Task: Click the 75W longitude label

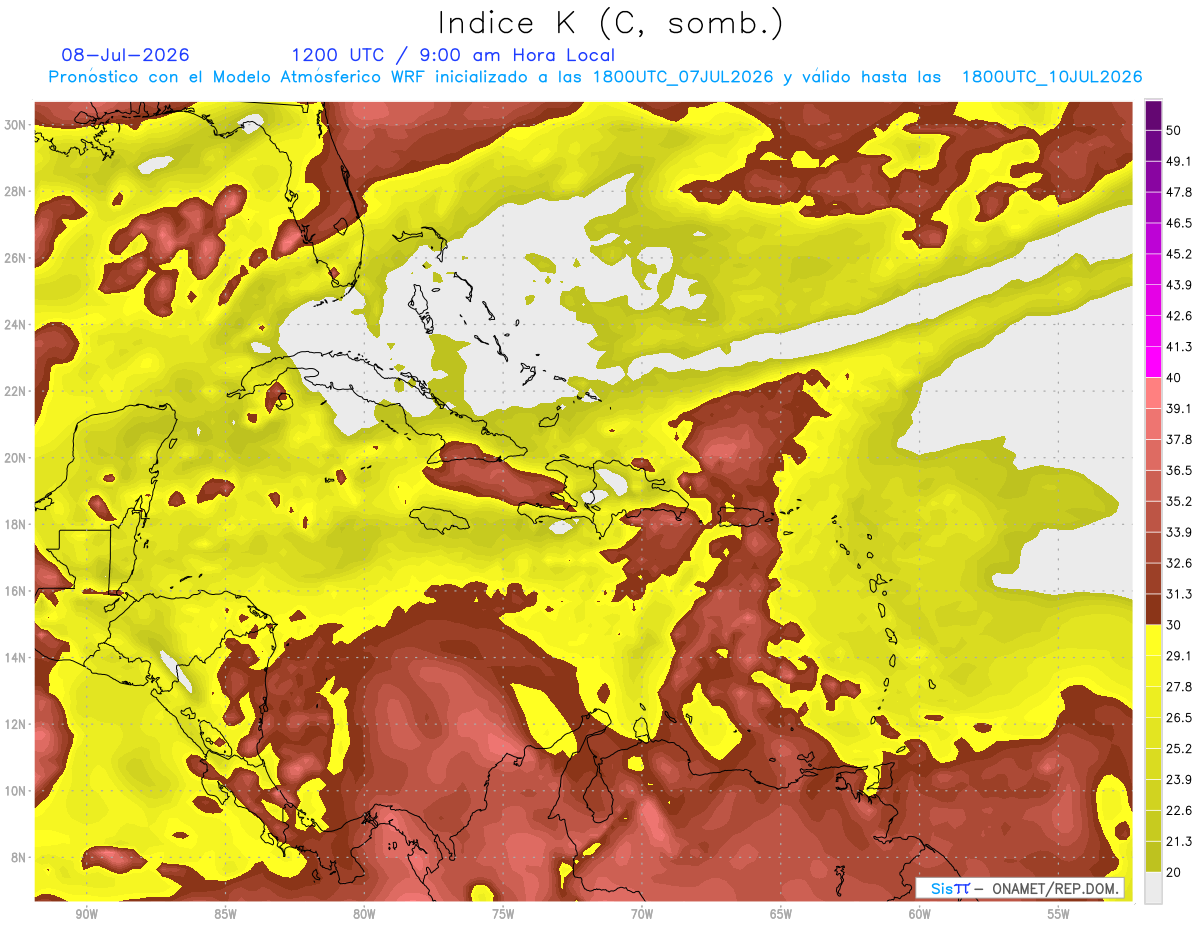Action: pyautogui.click(x=503, y=915)
